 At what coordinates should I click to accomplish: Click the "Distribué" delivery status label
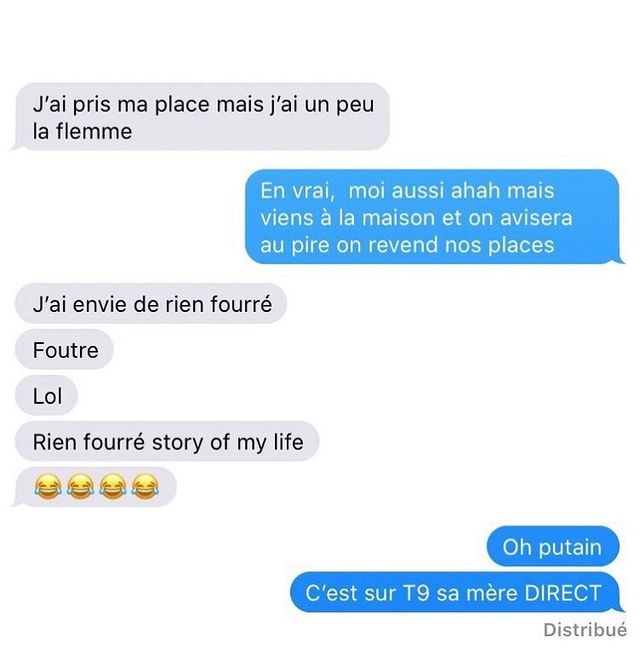click(x=585, y=630)
